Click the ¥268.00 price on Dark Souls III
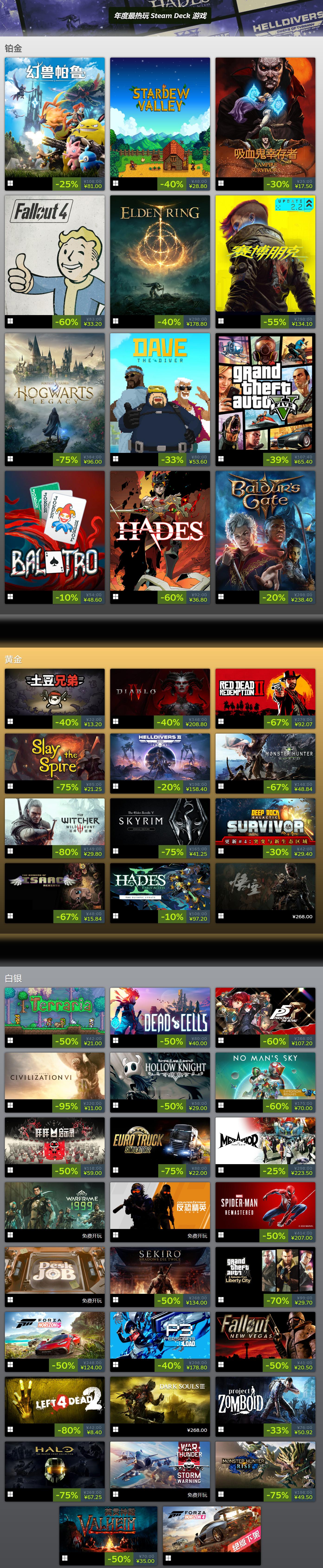 197,1430
